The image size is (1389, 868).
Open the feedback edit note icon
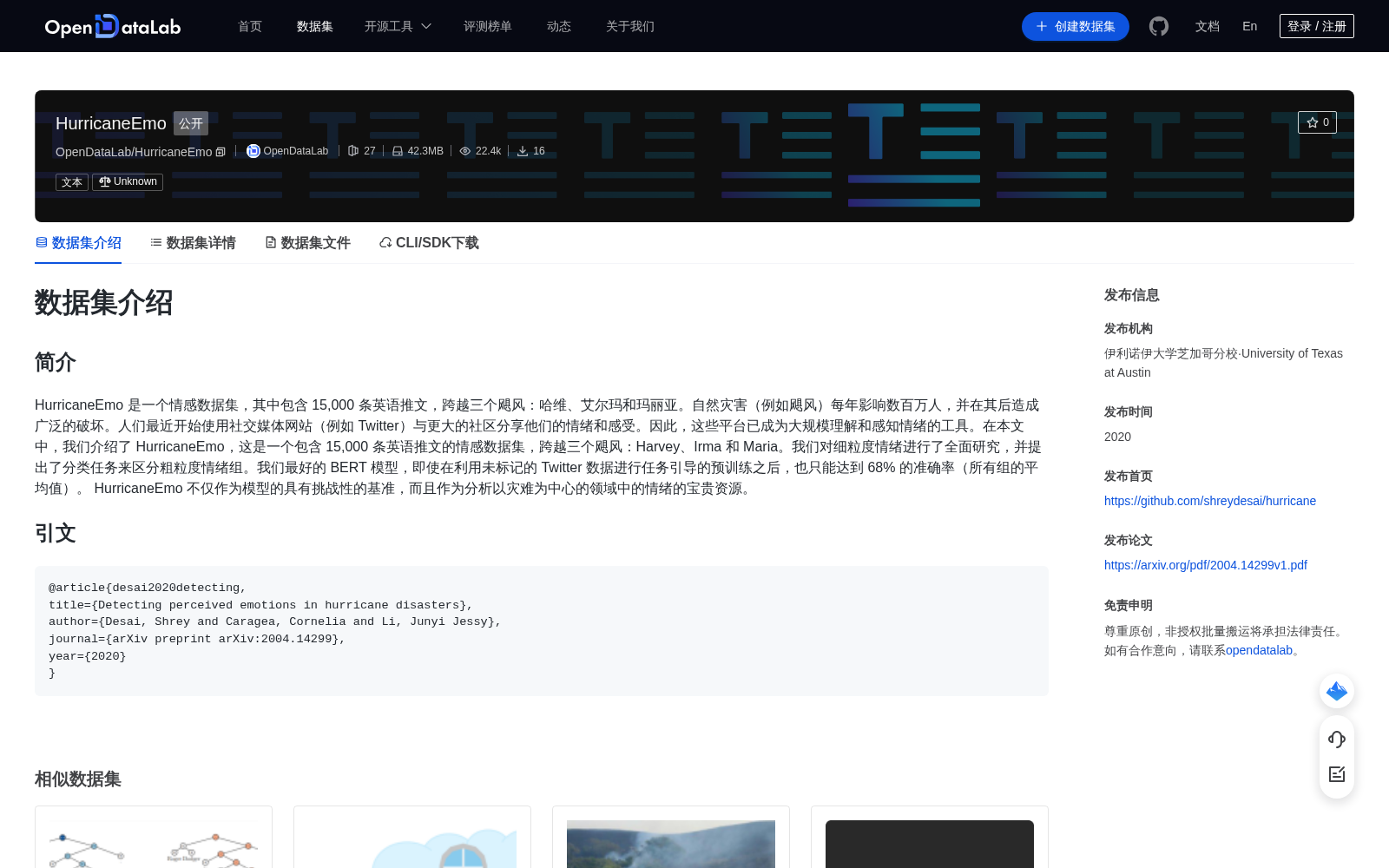(x=1337, y=774)
